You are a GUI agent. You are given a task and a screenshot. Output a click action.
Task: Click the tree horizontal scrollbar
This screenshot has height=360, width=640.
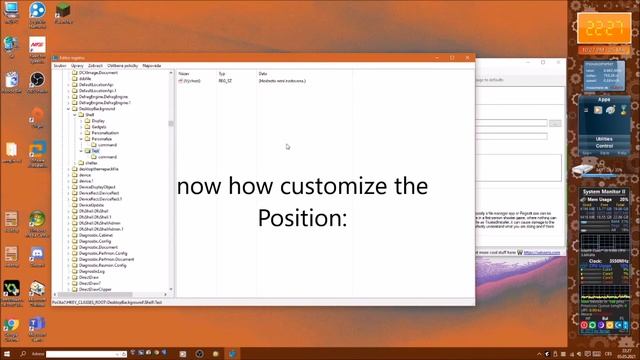(95, 294)
